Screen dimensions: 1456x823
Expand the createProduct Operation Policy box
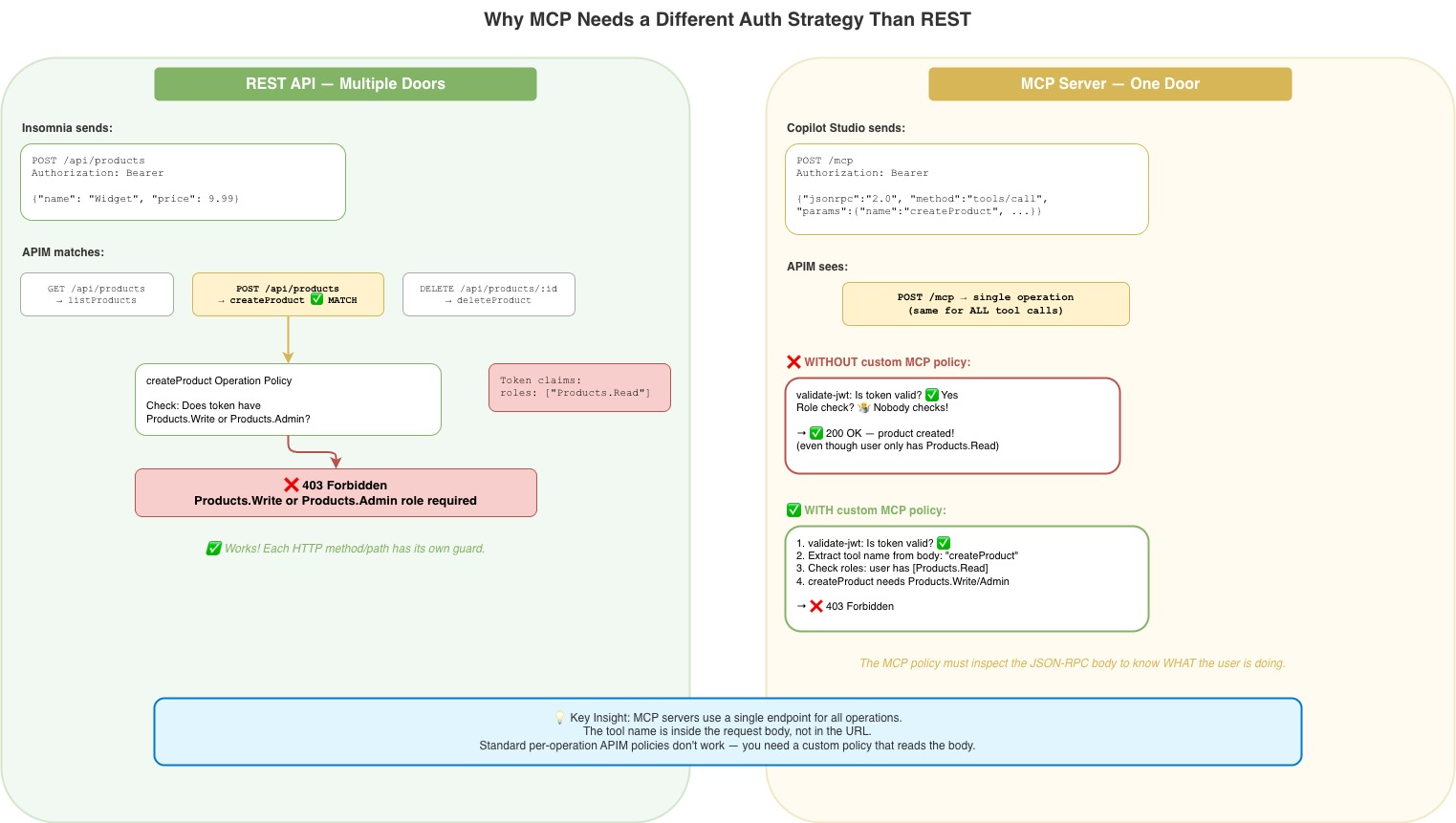point(288,400)
